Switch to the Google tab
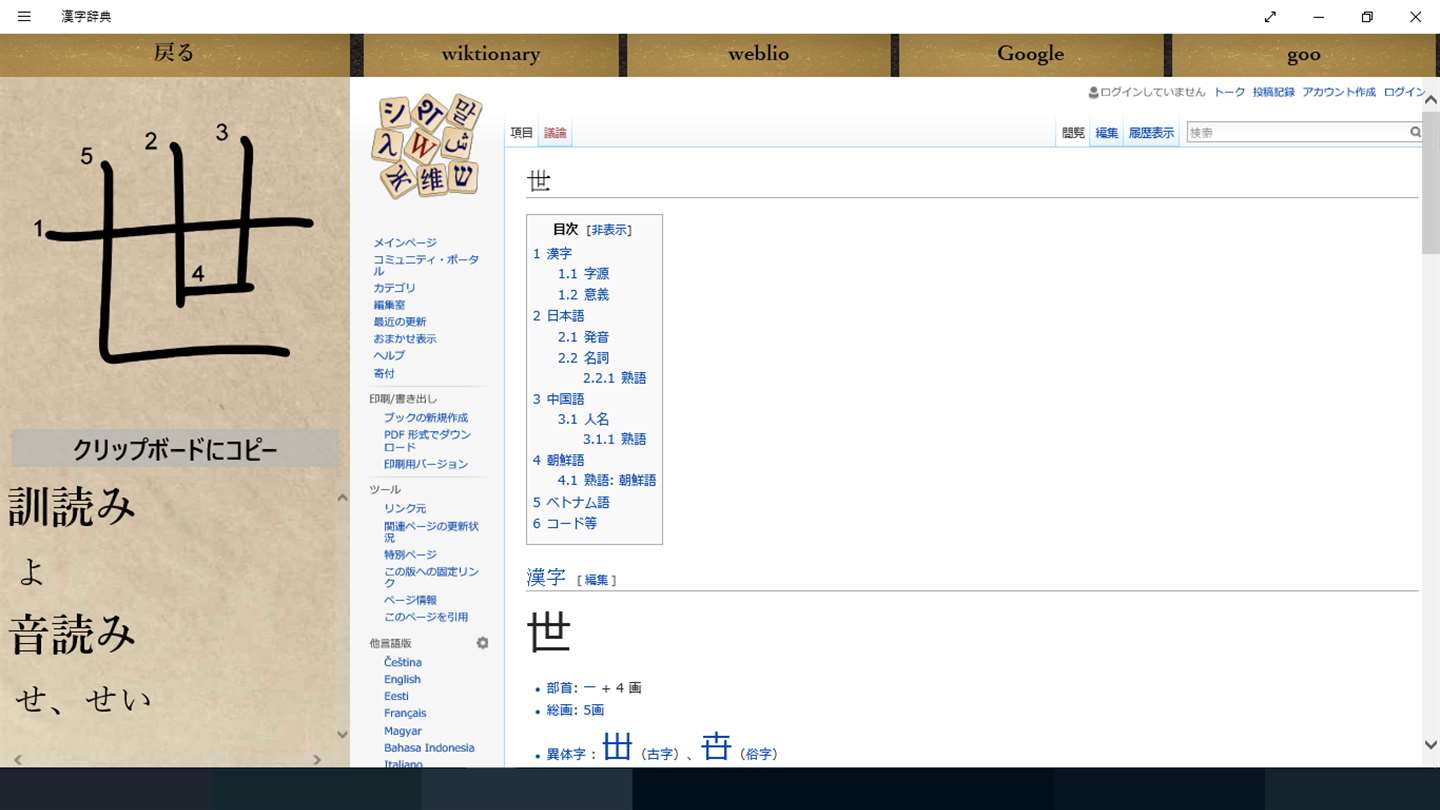The image size is (1440, 810). click(1030, 54)
